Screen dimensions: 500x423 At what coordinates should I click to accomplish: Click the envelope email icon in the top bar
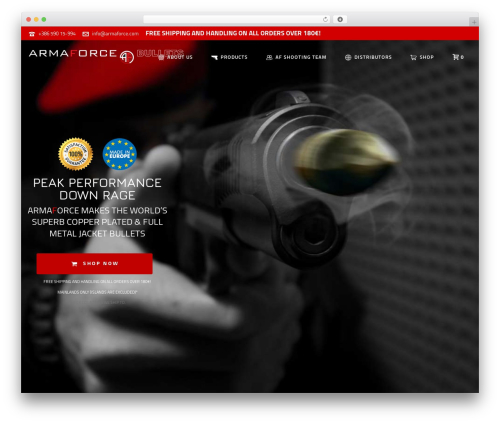pos(86,34)
